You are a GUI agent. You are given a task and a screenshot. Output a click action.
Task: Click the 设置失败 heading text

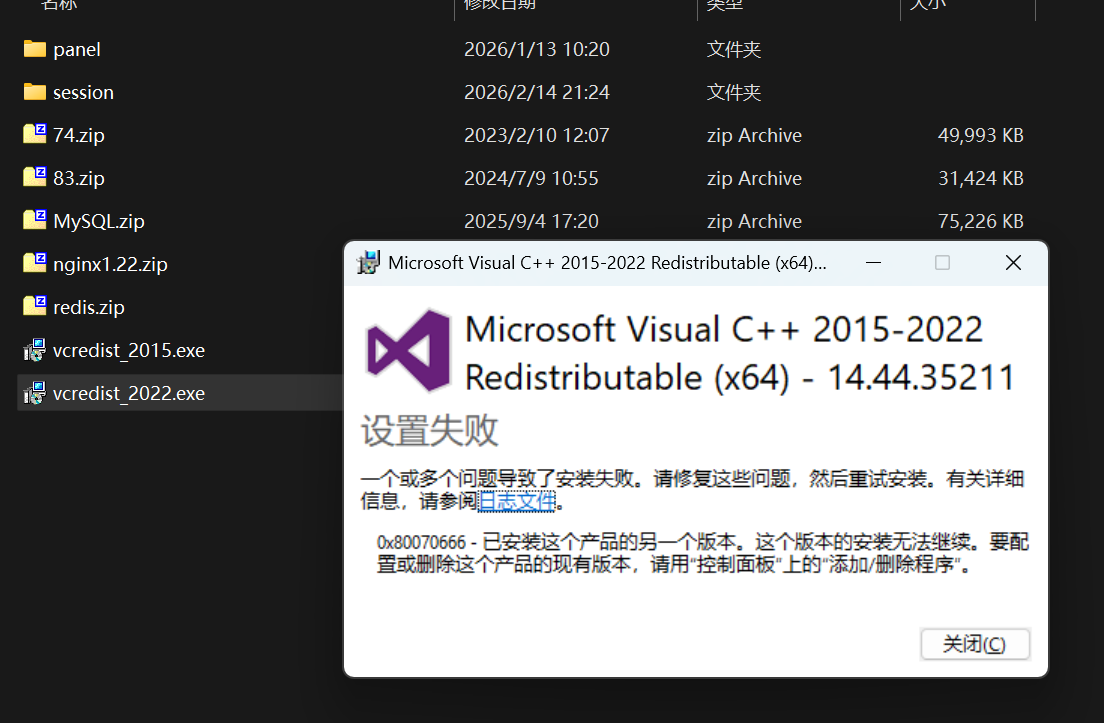click(x=429, y=430)
